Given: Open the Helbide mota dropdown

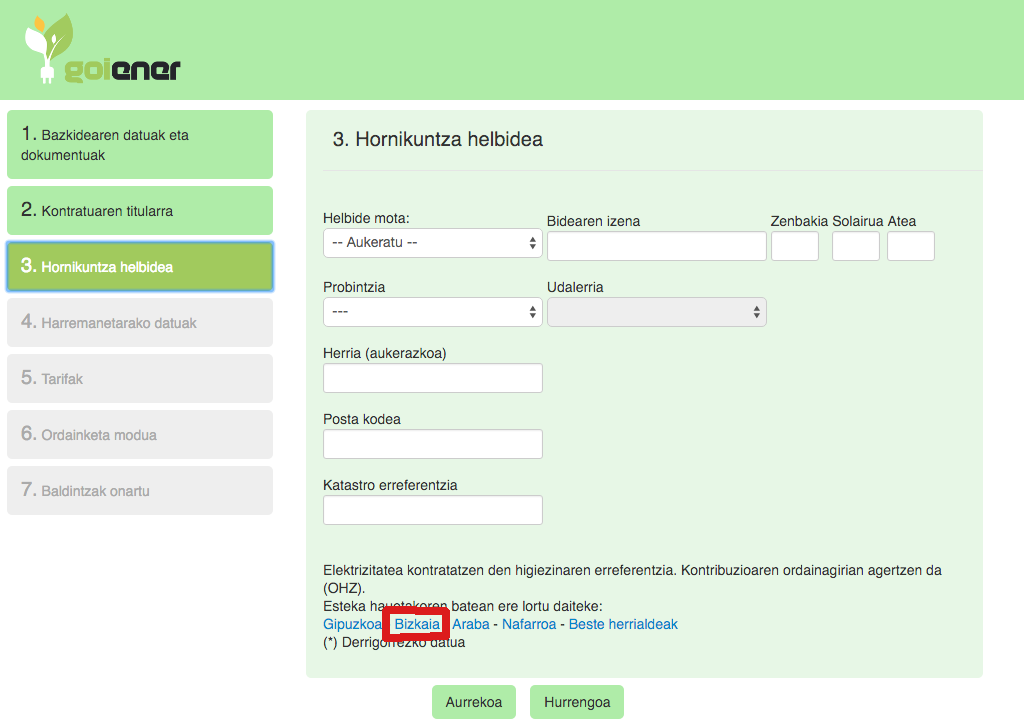Looking at the screenshot, I should (x=432, y=243).
